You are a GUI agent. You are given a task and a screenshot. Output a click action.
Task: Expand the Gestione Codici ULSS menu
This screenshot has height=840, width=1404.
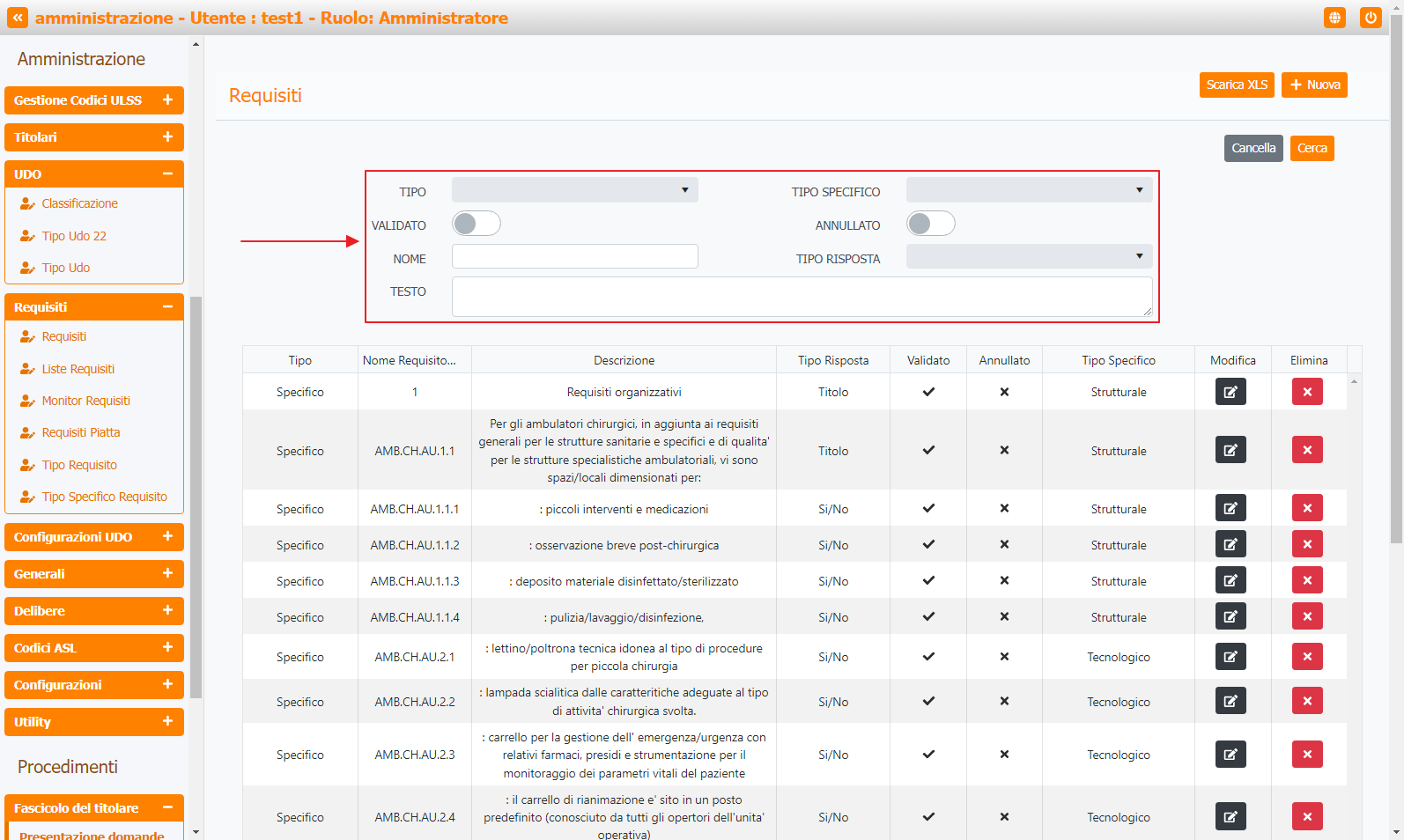pyautogui.click(x=93, y=100)
